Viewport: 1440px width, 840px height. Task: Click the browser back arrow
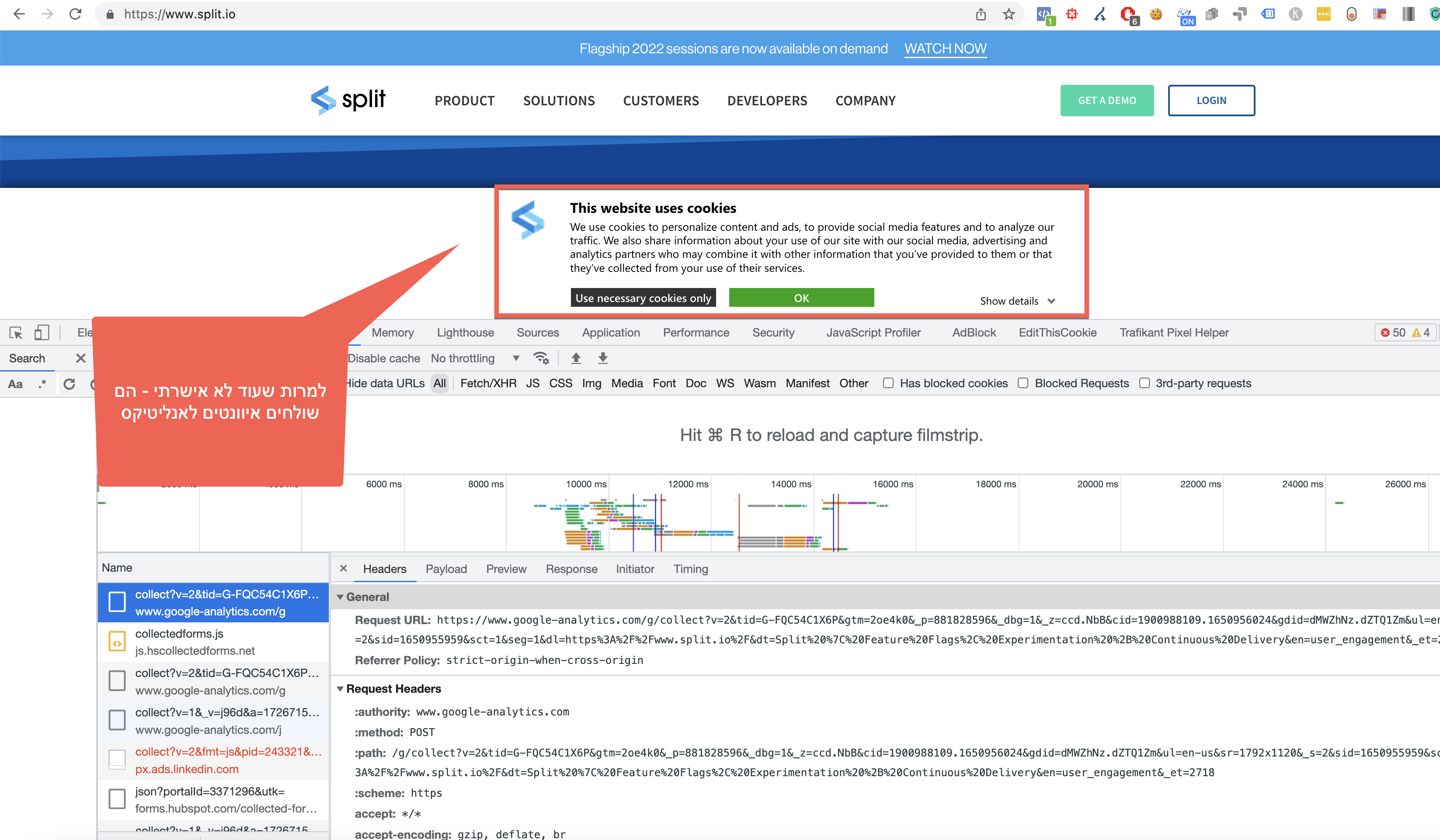point(19,14)
